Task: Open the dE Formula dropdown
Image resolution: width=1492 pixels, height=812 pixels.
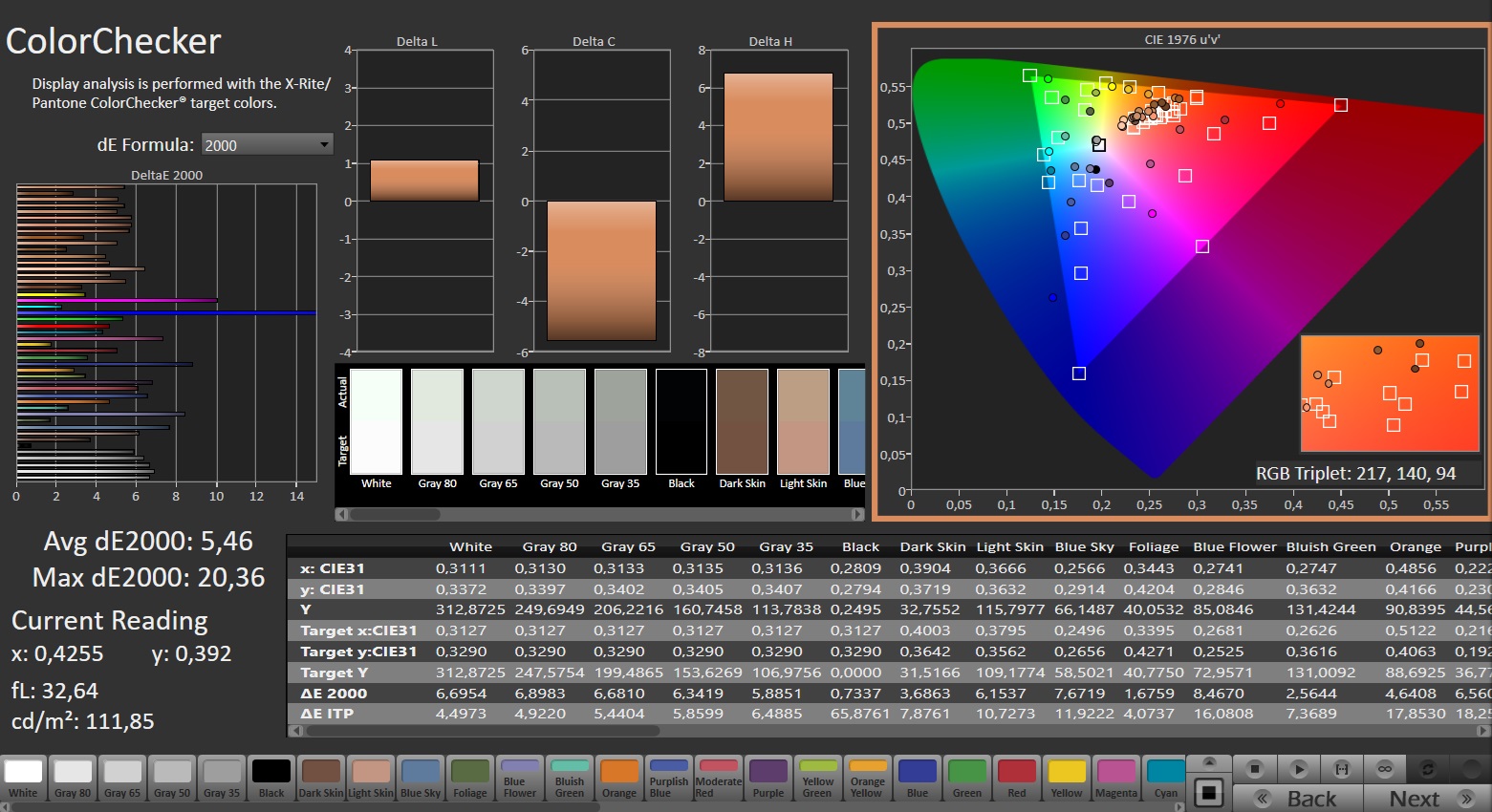Action: [267, 145]
